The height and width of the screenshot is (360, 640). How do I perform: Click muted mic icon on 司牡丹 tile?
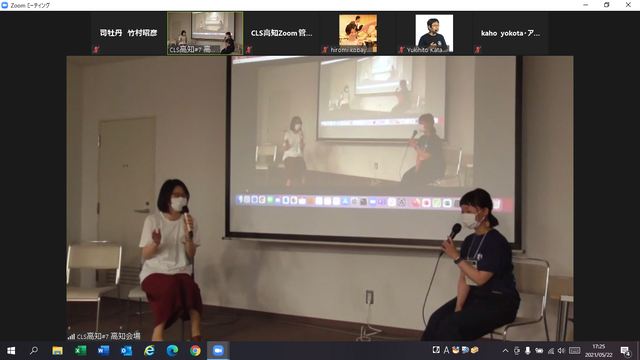(96, 50)
